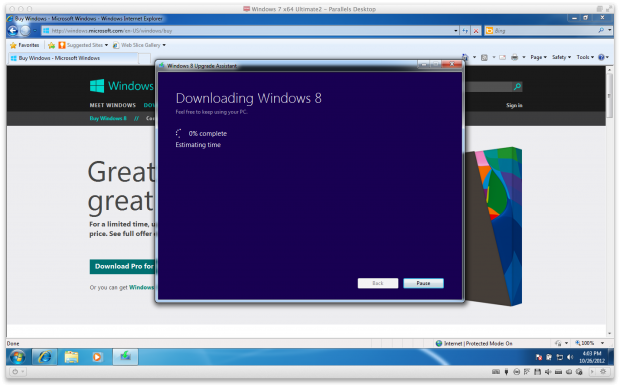Click the network tray icon
The image size is (620, 387).
click(560, 357)
